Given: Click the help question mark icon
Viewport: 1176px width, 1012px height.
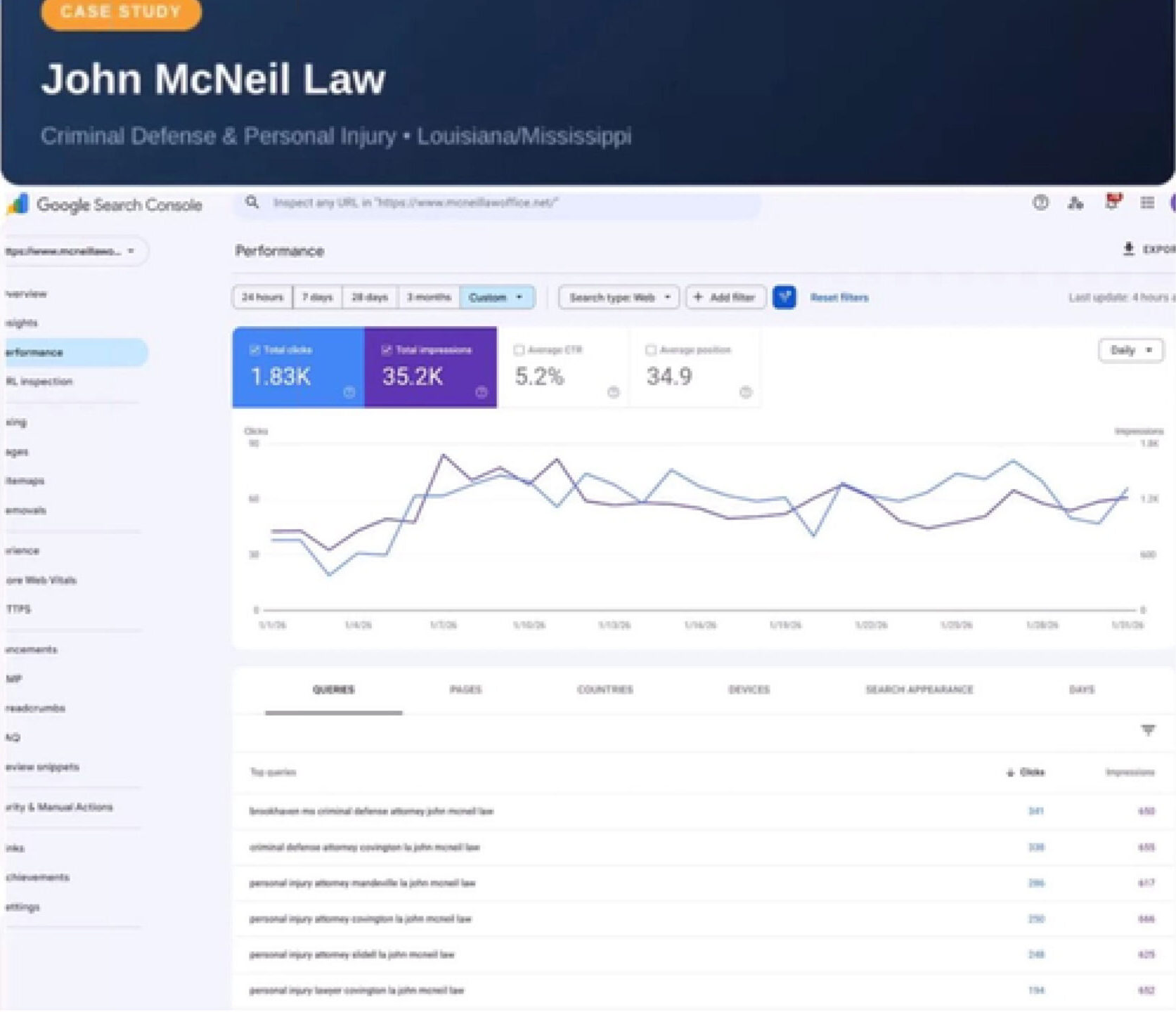Looking at the screenshot, I should point(1040,203).
